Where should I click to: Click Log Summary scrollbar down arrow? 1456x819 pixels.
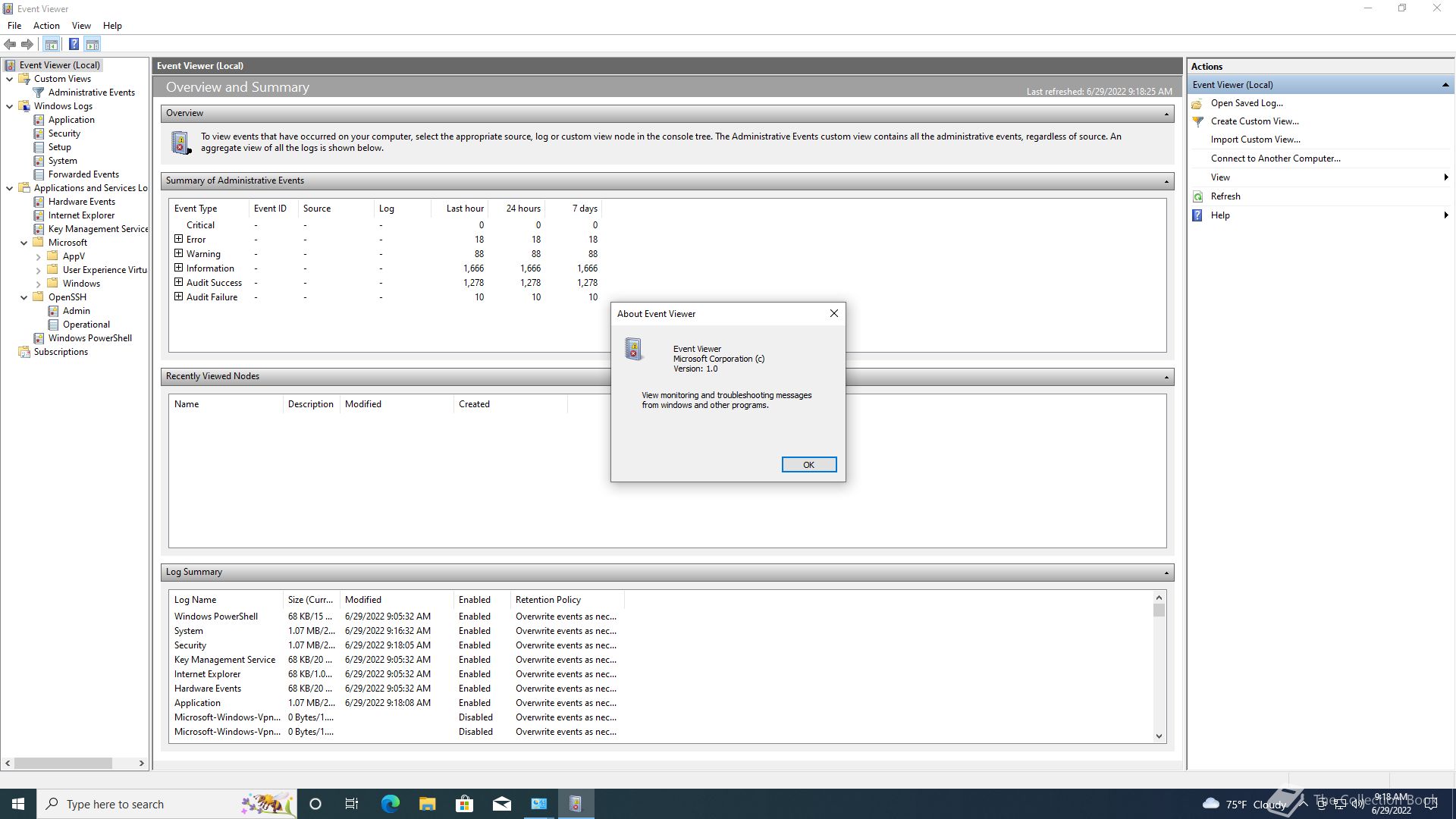tap(1159, 736)
